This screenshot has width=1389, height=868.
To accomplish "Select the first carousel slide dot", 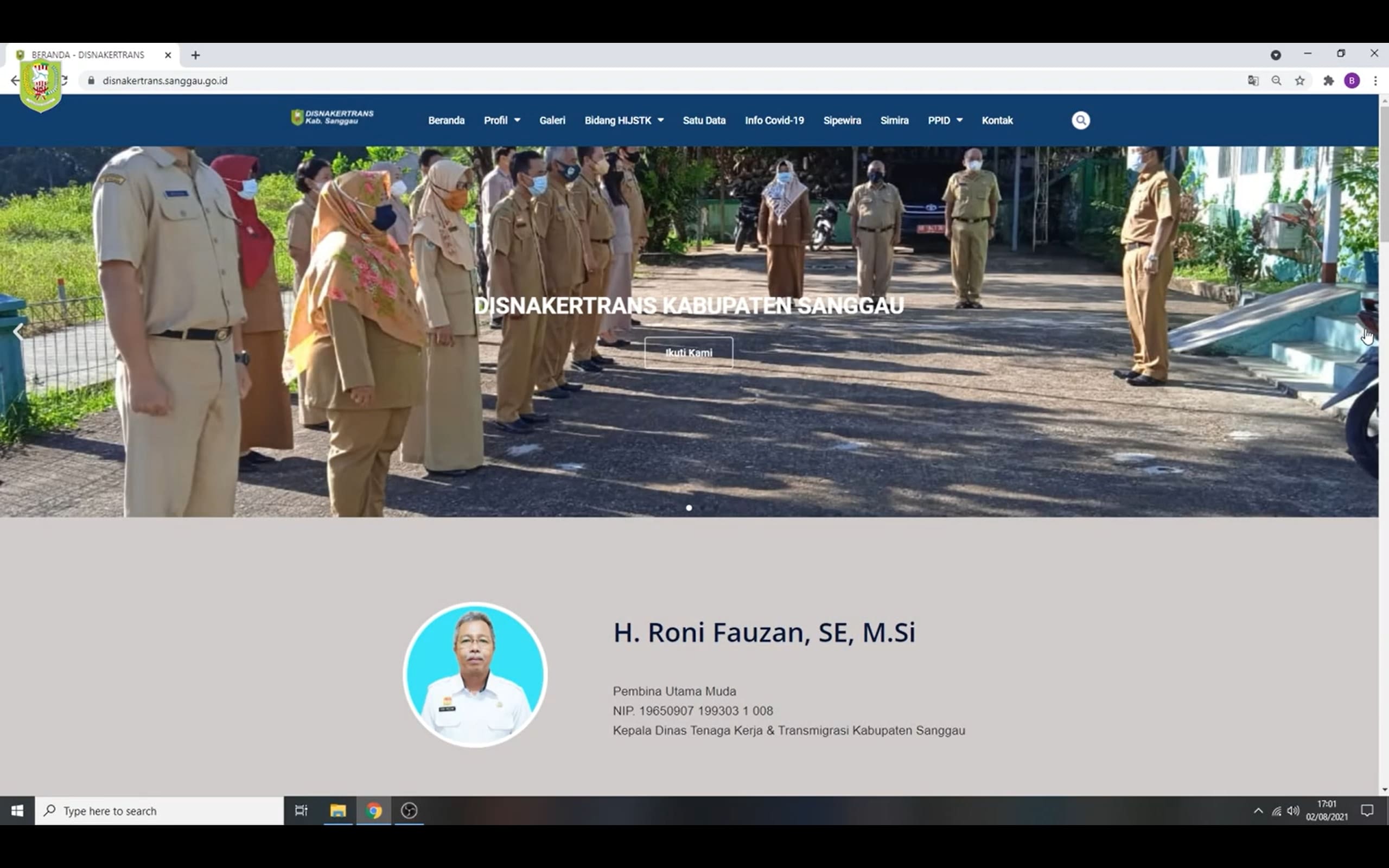I will pos(689,507).
